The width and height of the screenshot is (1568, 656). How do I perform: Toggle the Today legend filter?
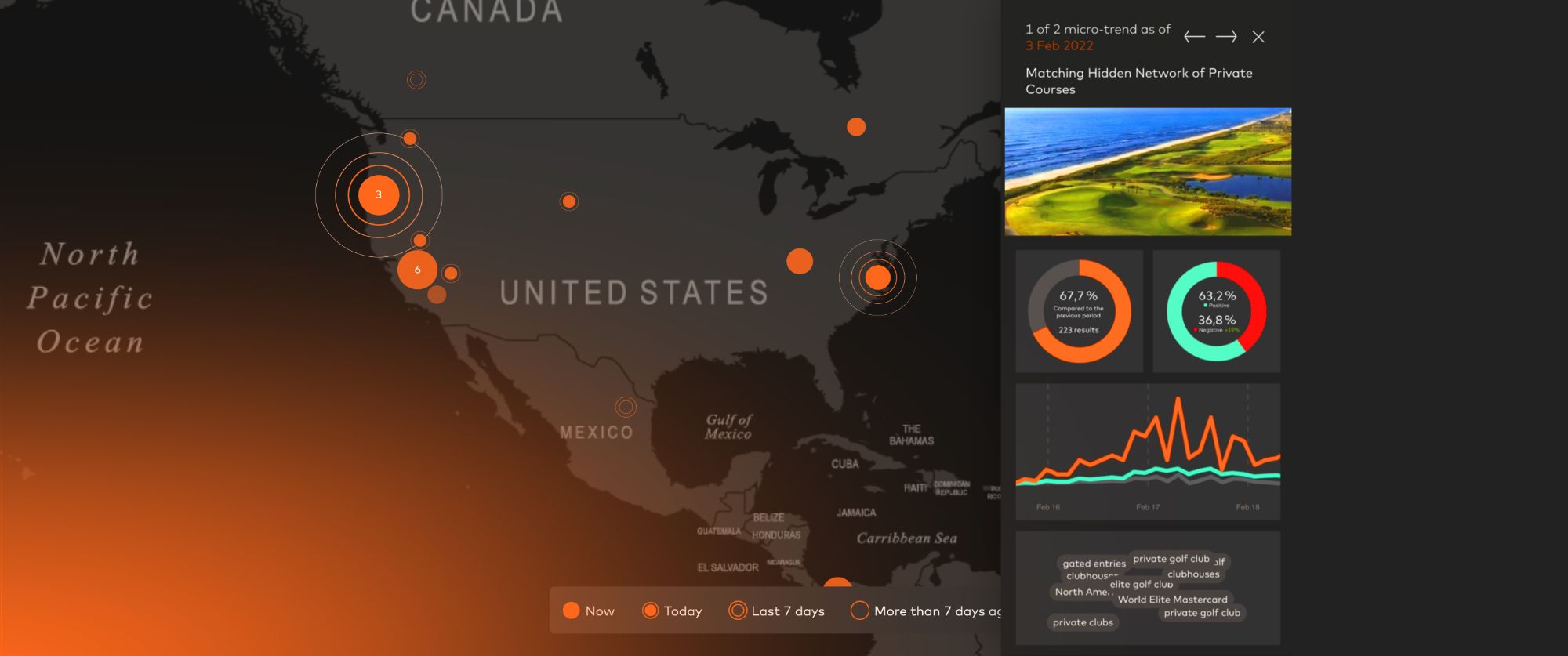point(672,611)
